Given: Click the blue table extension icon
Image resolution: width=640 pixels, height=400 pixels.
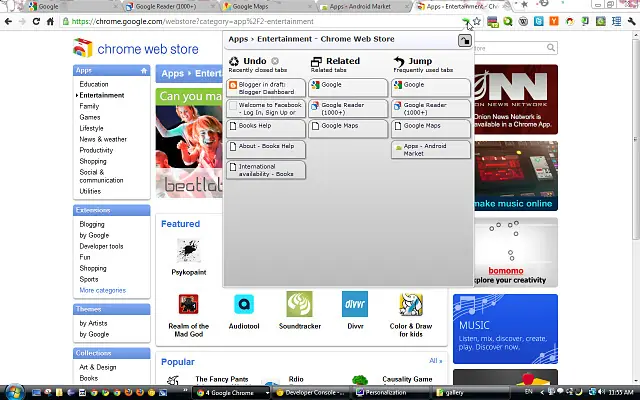Looking at the screenshot, I should [616, 21].
